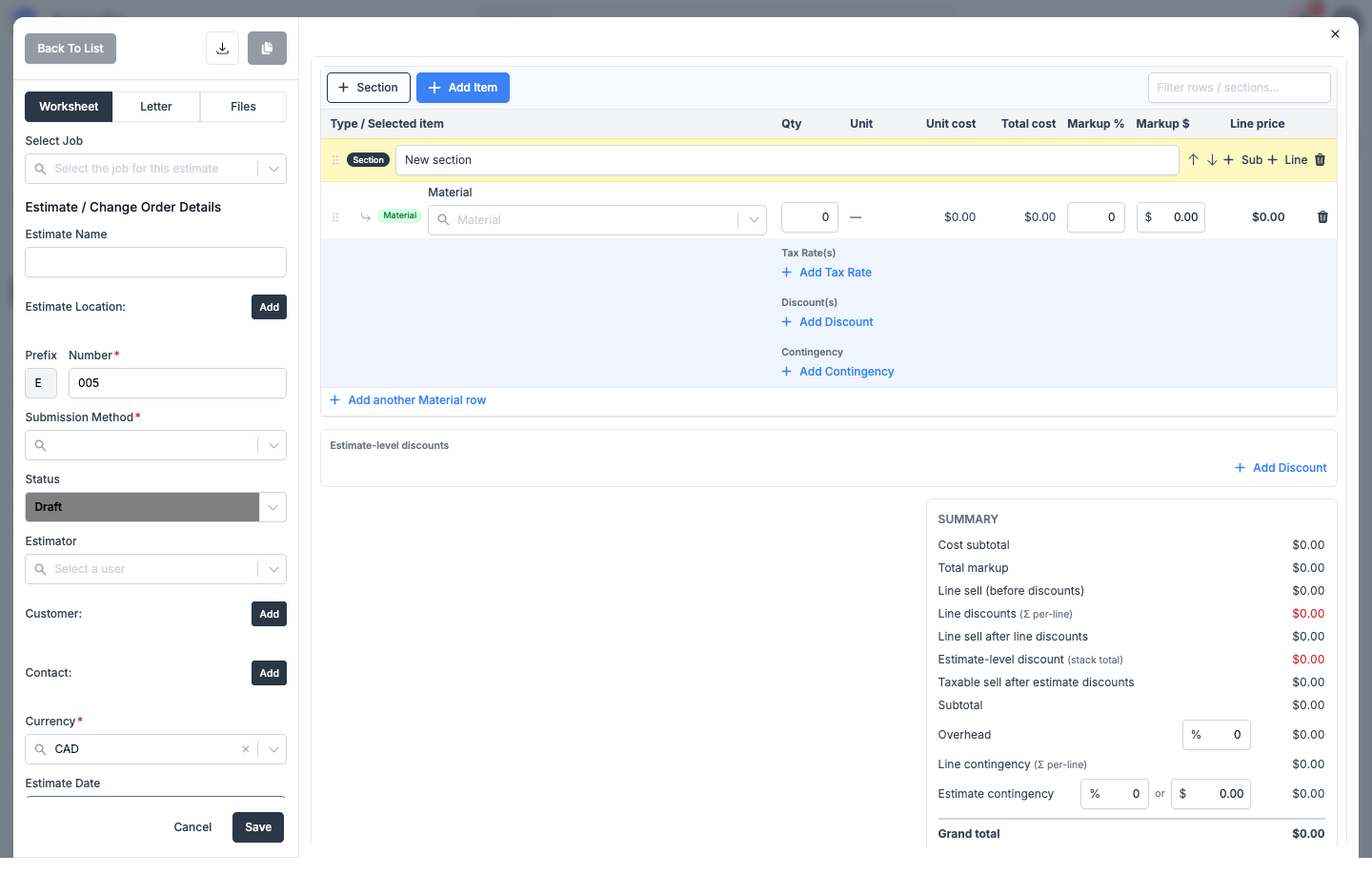
Task: Grab the Material row drag handle
Action: point(334,217)
